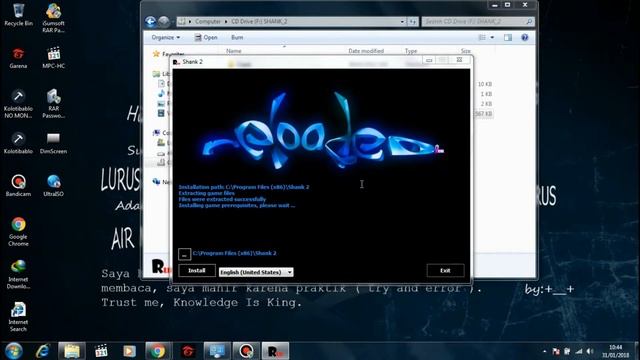This screenshot has width=640, height=360.
Task: Click the network signal tray icon
Action: coord(579,351)
